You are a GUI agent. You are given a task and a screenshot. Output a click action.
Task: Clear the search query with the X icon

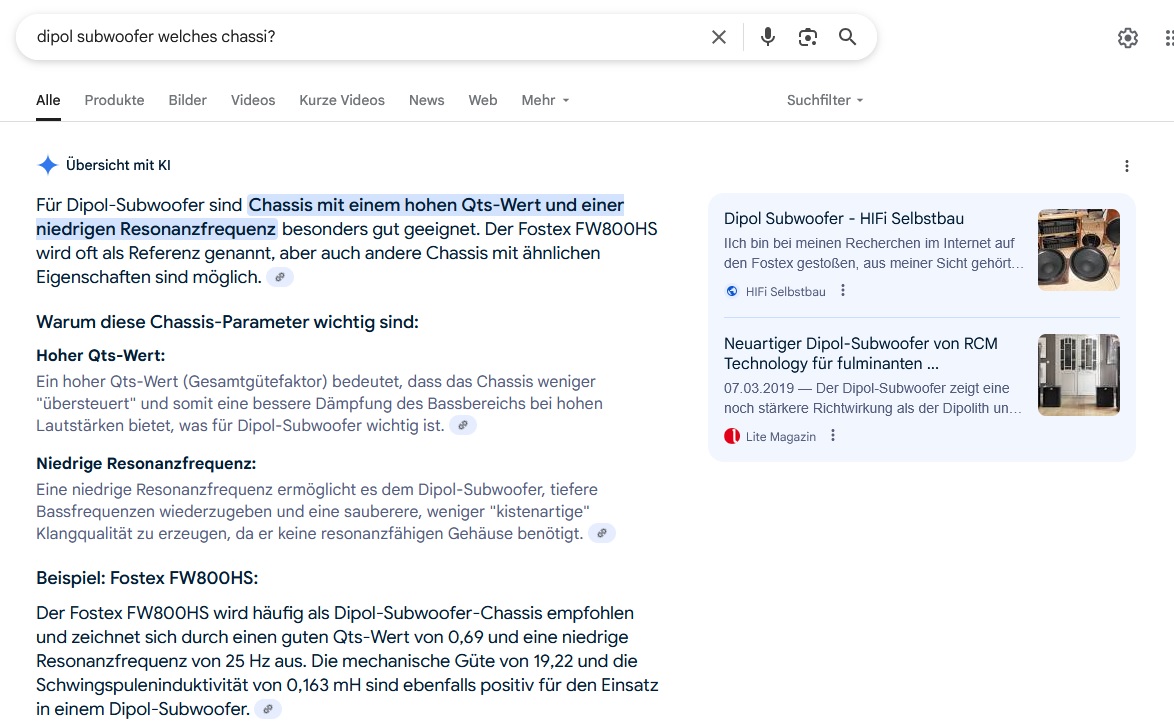719,37
